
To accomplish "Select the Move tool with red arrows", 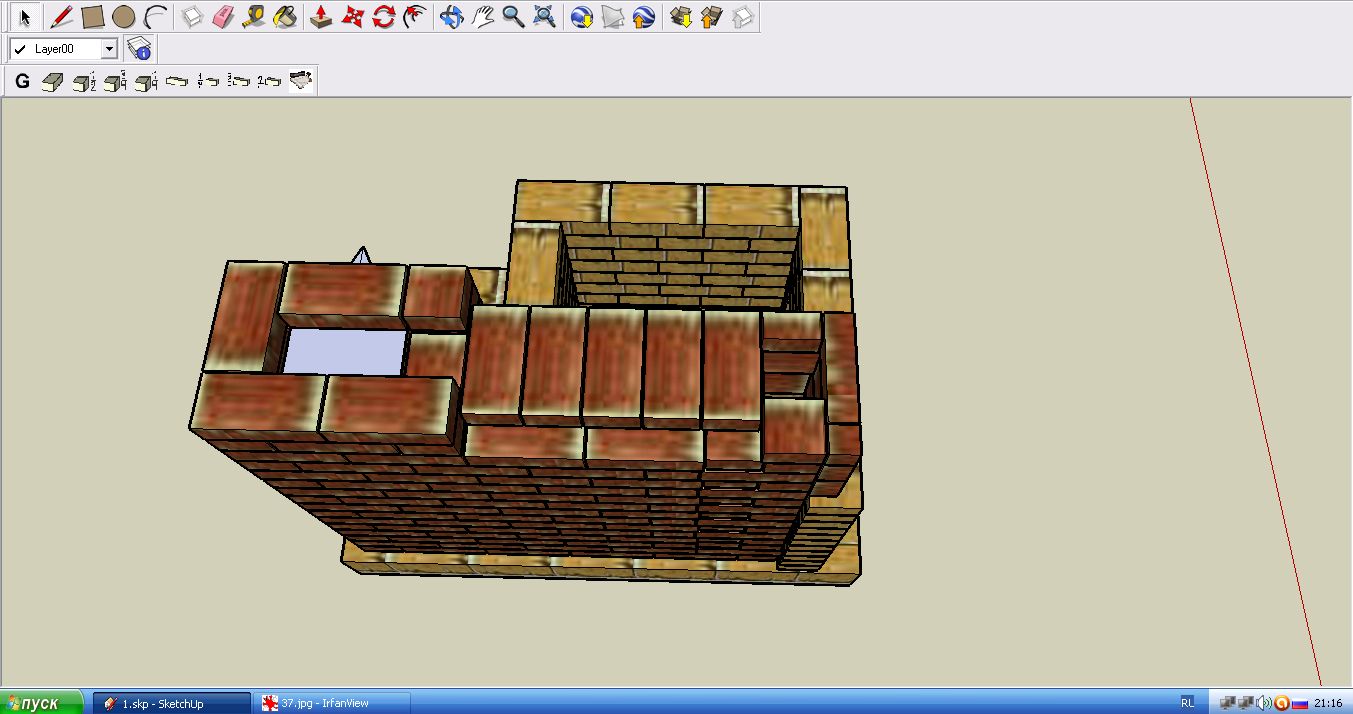I will 352,17.
